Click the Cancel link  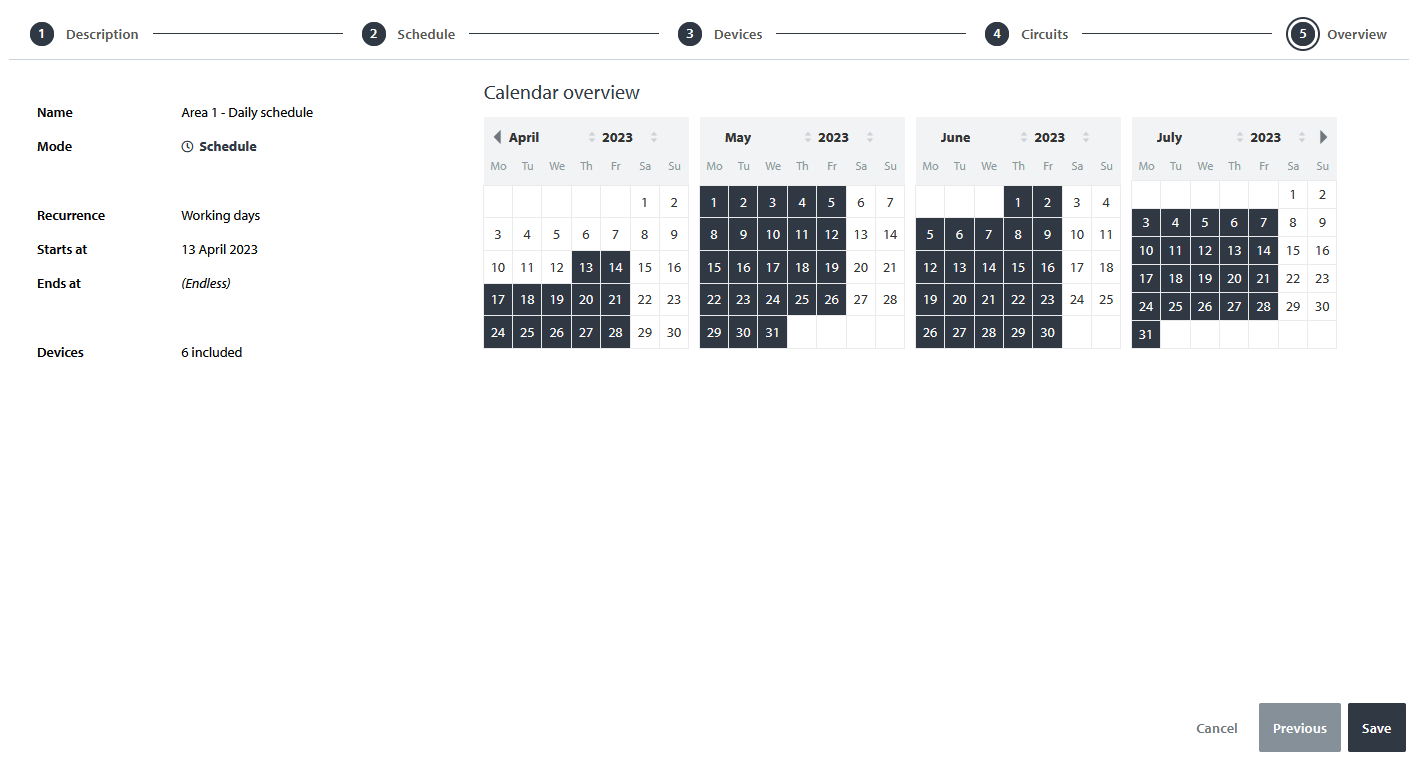tap(1217, 728)
